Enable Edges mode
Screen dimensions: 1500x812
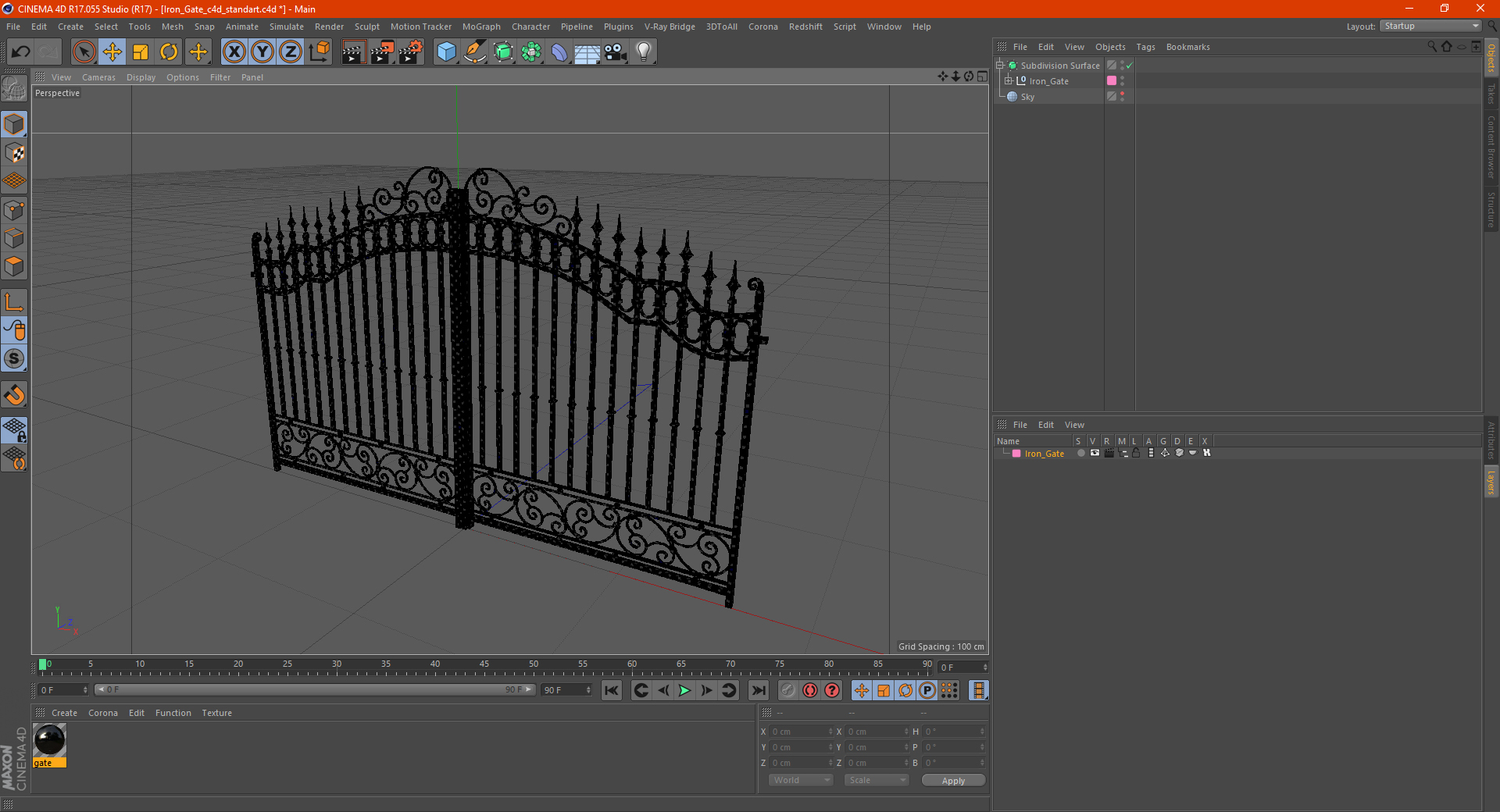[14, 238]
